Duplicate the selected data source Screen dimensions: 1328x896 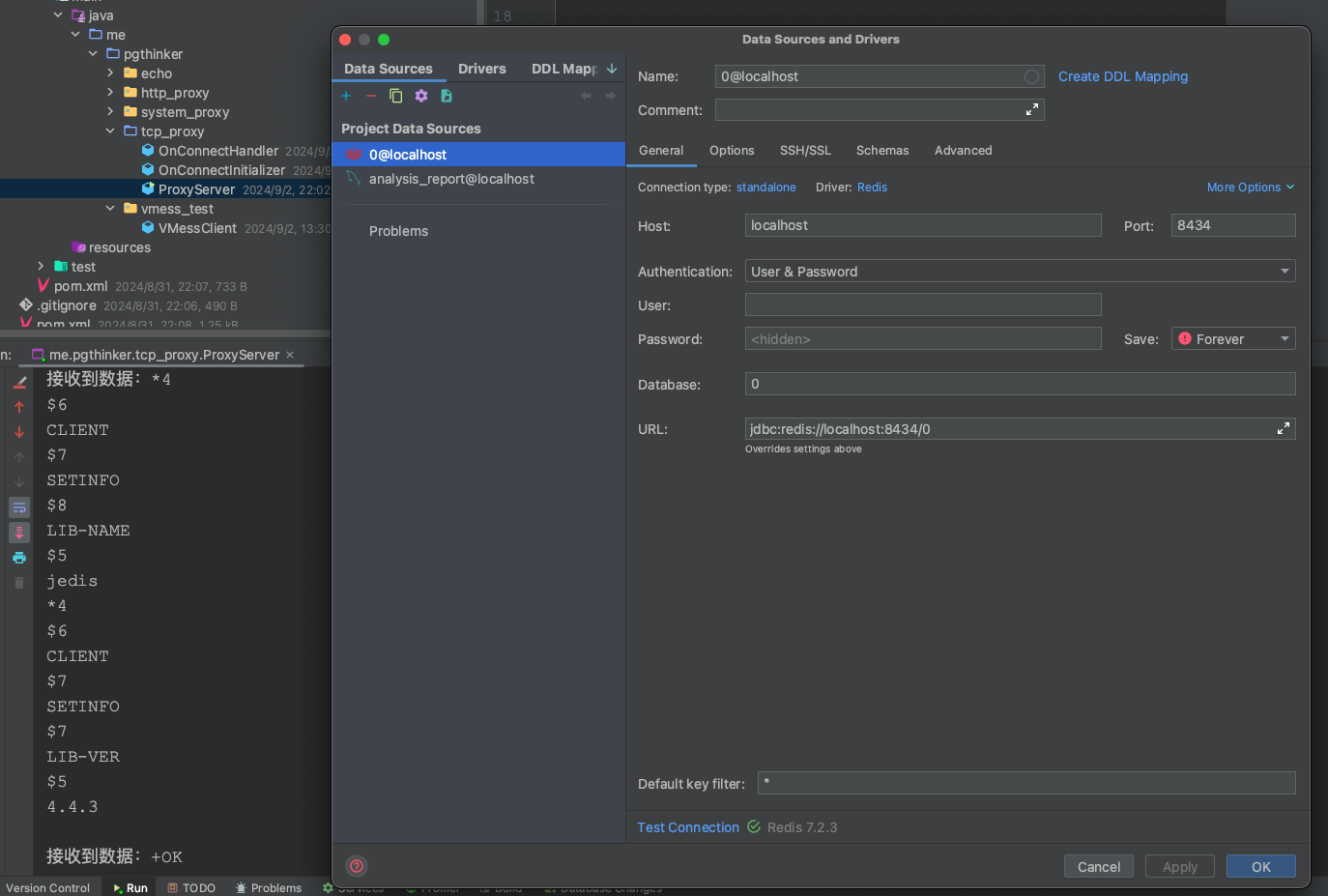pos(395,96)
